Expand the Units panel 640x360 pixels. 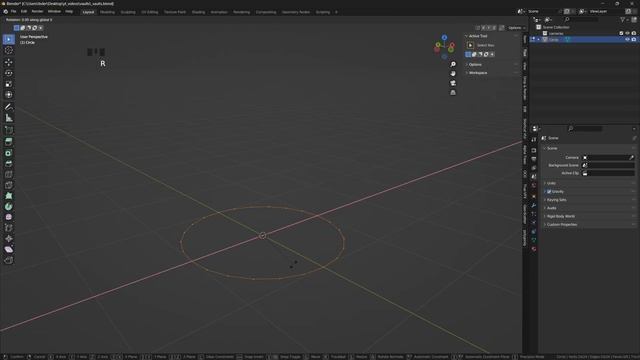click(589, 183)
